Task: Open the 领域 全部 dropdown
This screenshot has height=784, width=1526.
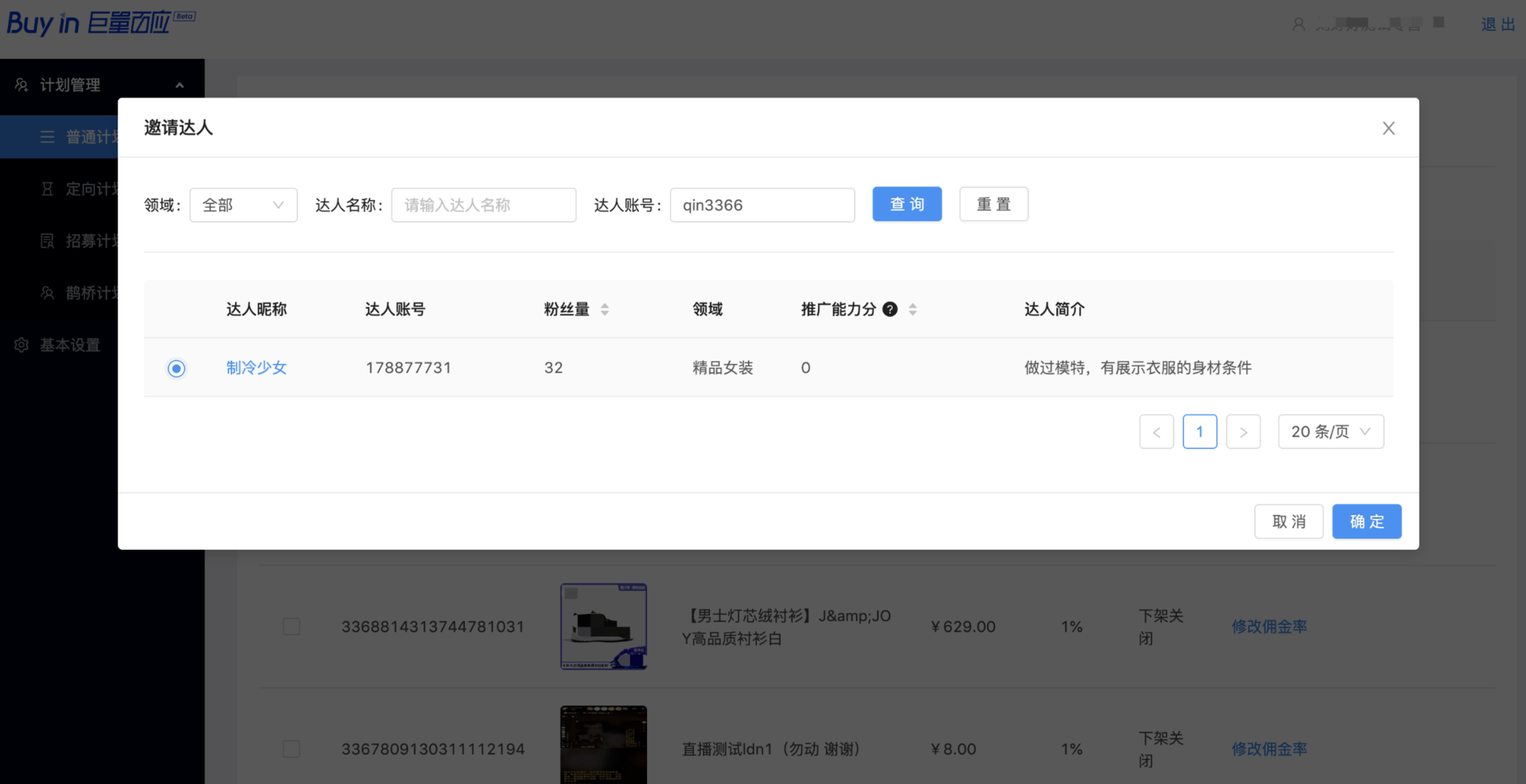Action: coord(243,205)
